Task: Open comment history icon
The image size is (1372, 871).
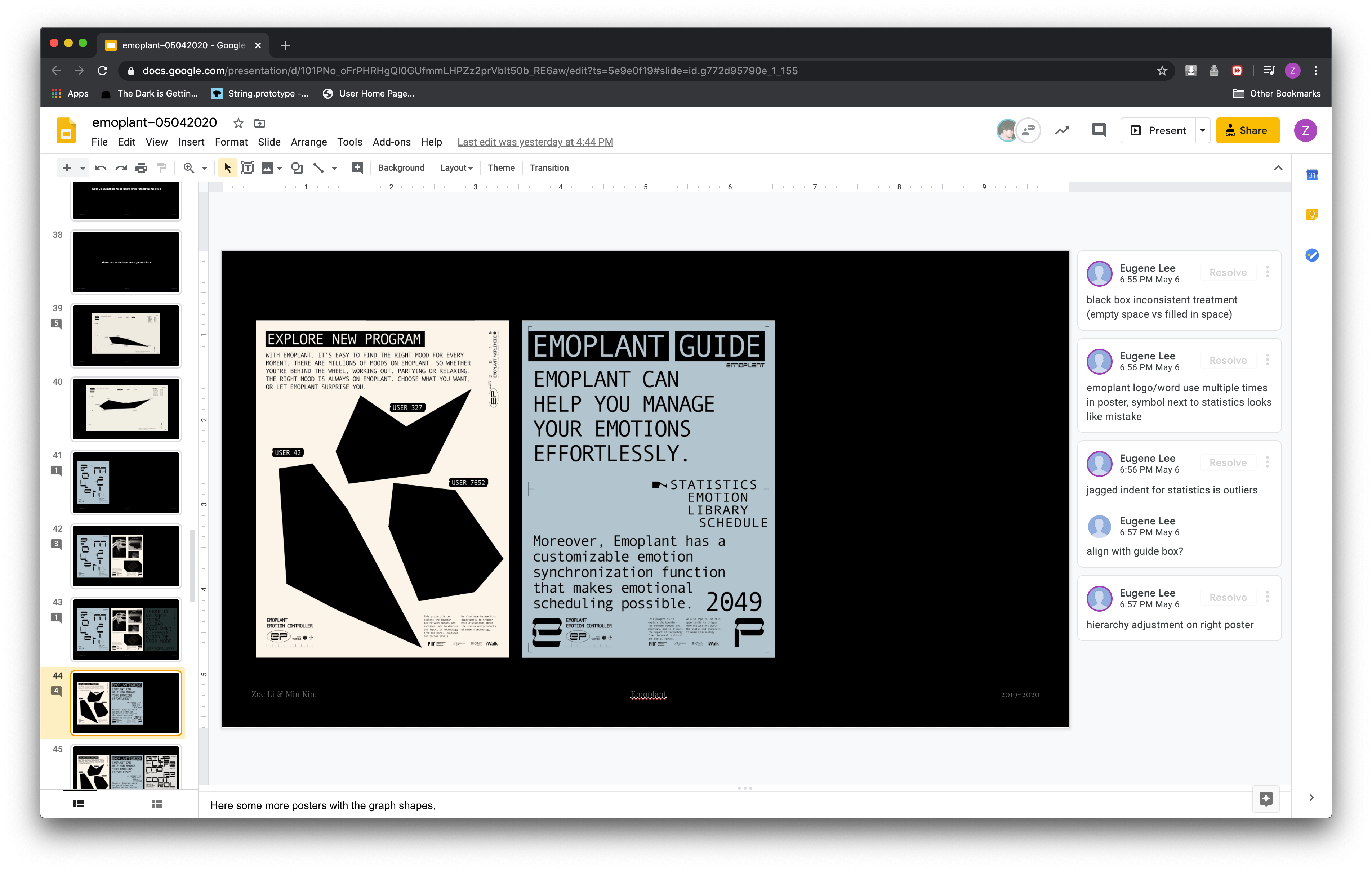Action: (x=1098, y=130)
